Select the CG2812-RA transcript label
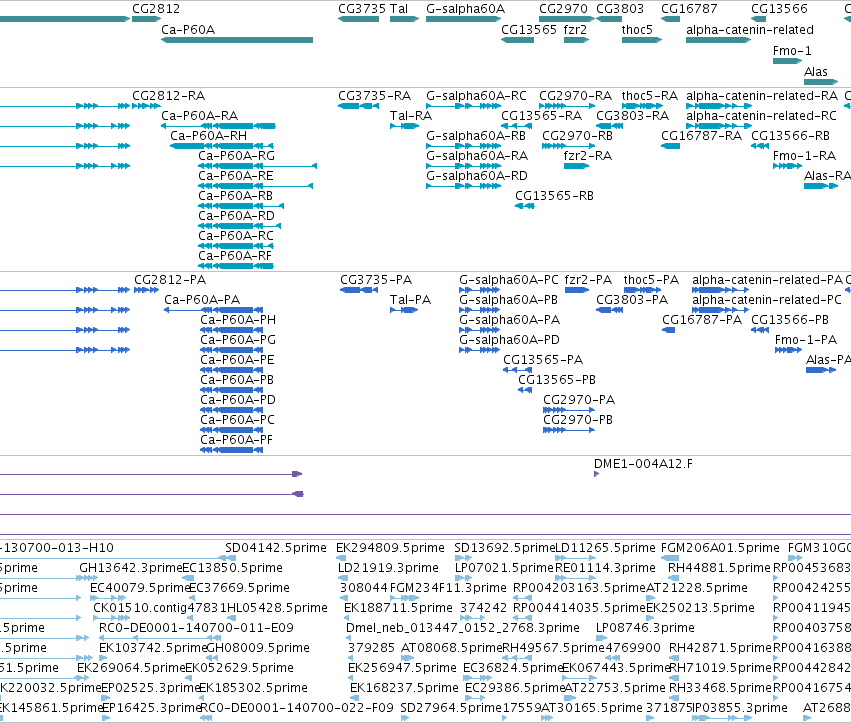The image size is (851, 723). (x=169, y=96)
